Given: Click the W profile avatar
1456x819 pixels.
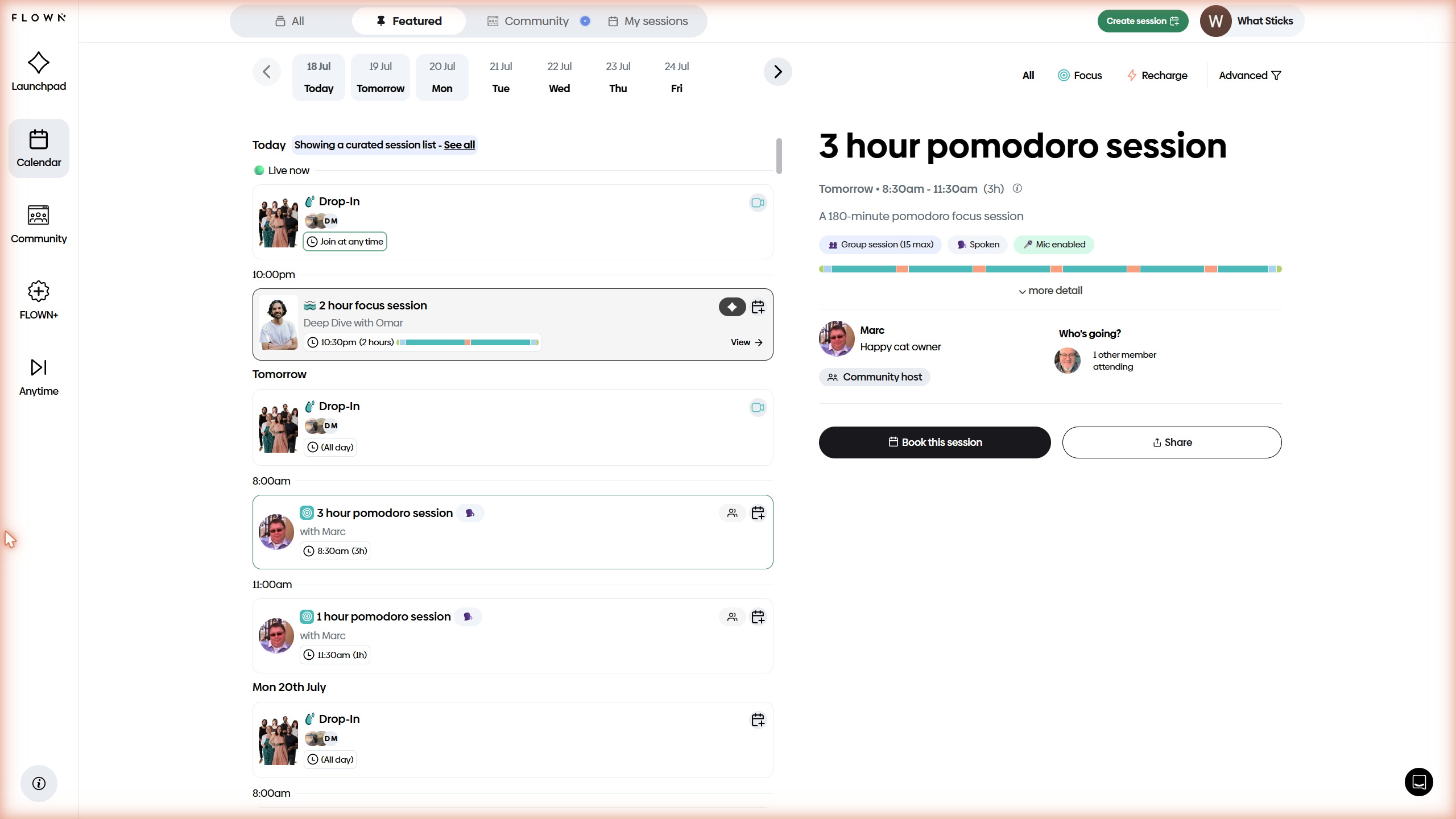Looking at the screenshot, I should click(1216, 21).
